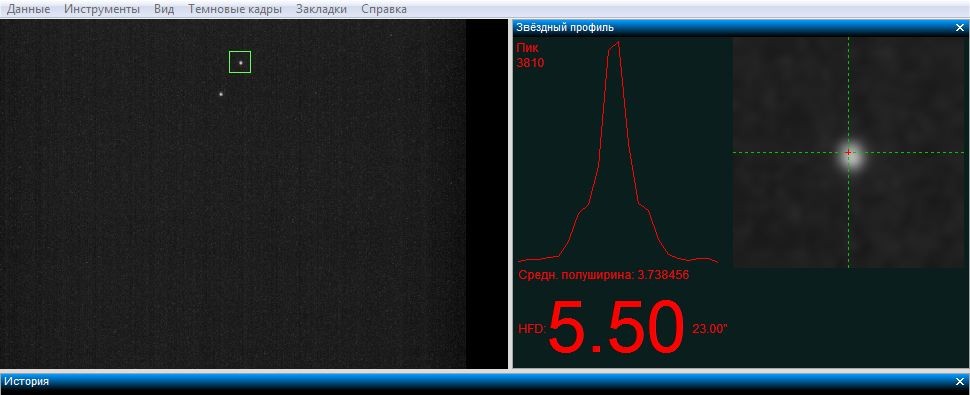Select the star inside the green box

(240, 62)
